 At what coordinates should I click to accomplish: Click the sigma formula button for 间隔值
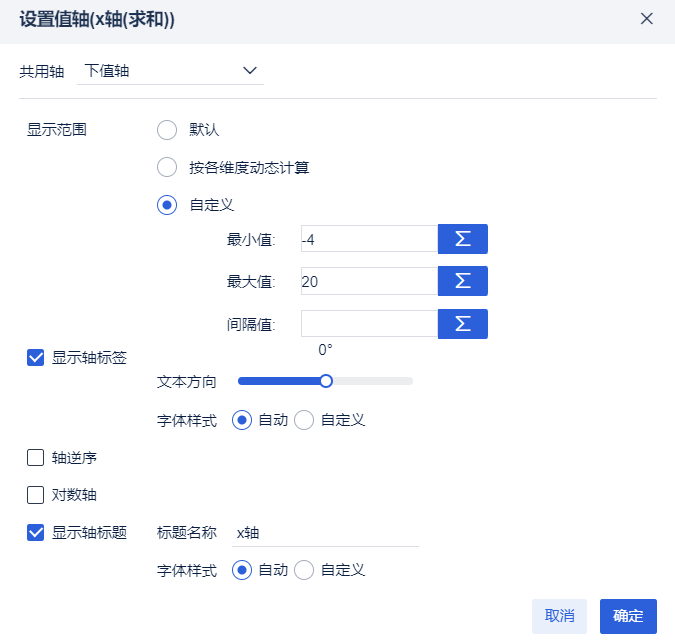pos(463,324)
